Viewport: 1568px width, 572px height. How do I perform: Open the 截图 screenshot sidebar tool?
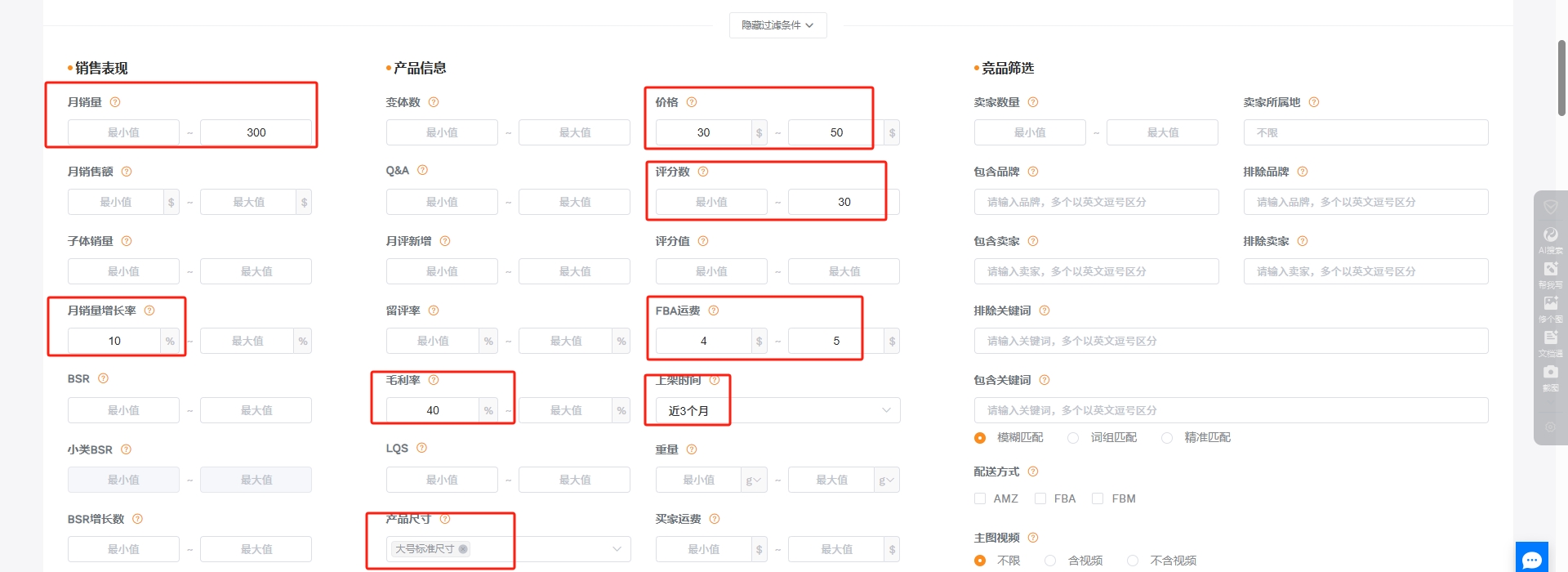[1550, 378]
